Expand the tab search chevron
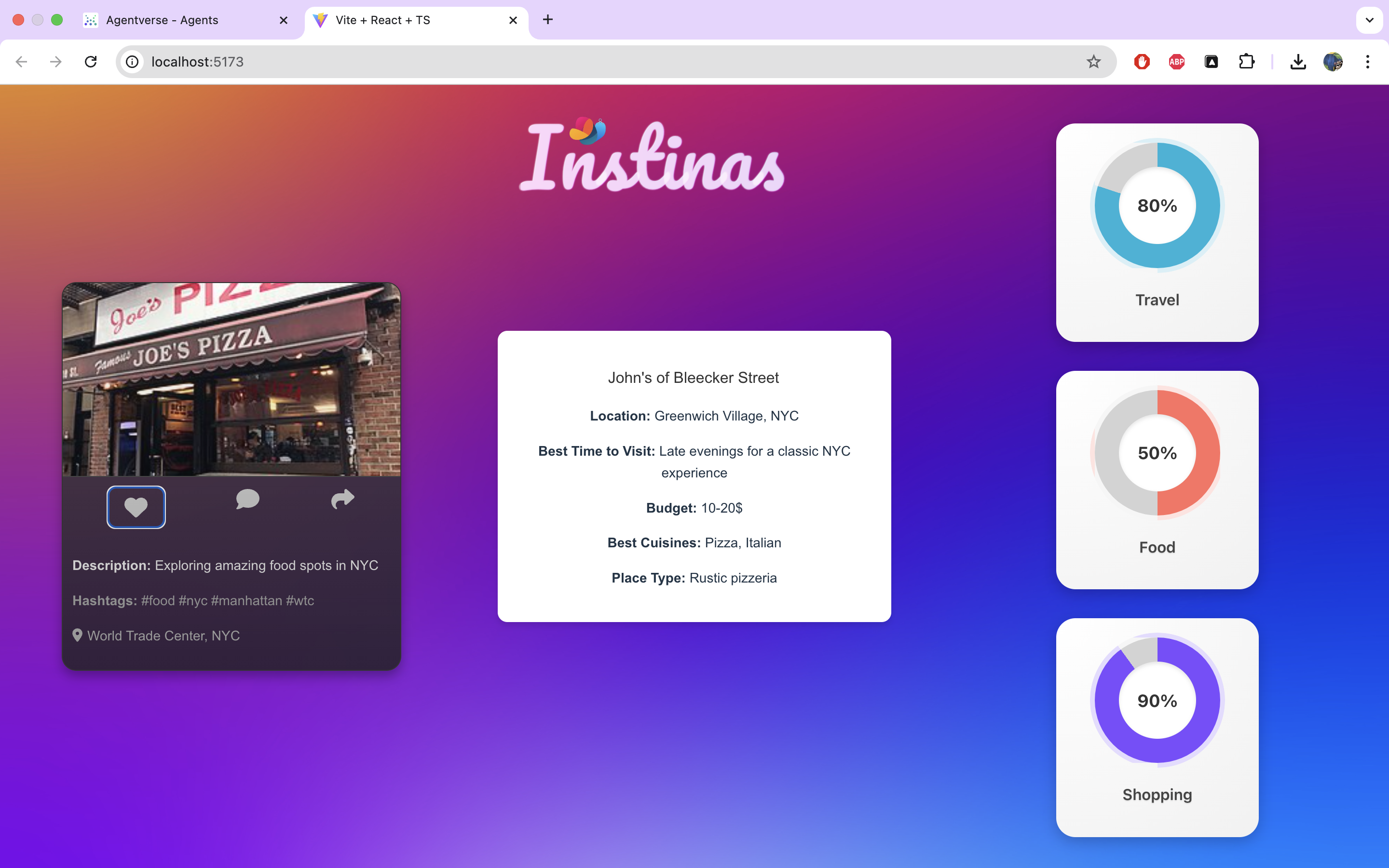This screenshot has height=868, width=1389. tap(1369, 20)
